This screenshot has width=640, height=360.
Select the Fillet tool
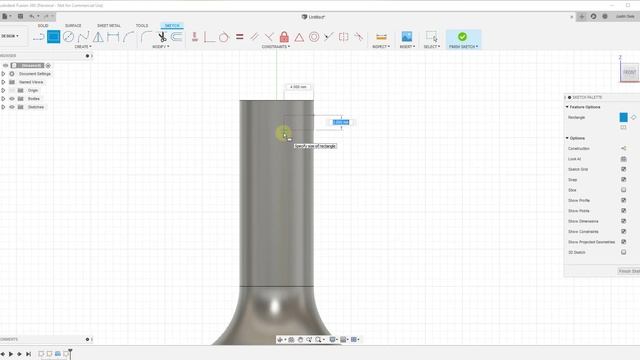coord(146,37)
